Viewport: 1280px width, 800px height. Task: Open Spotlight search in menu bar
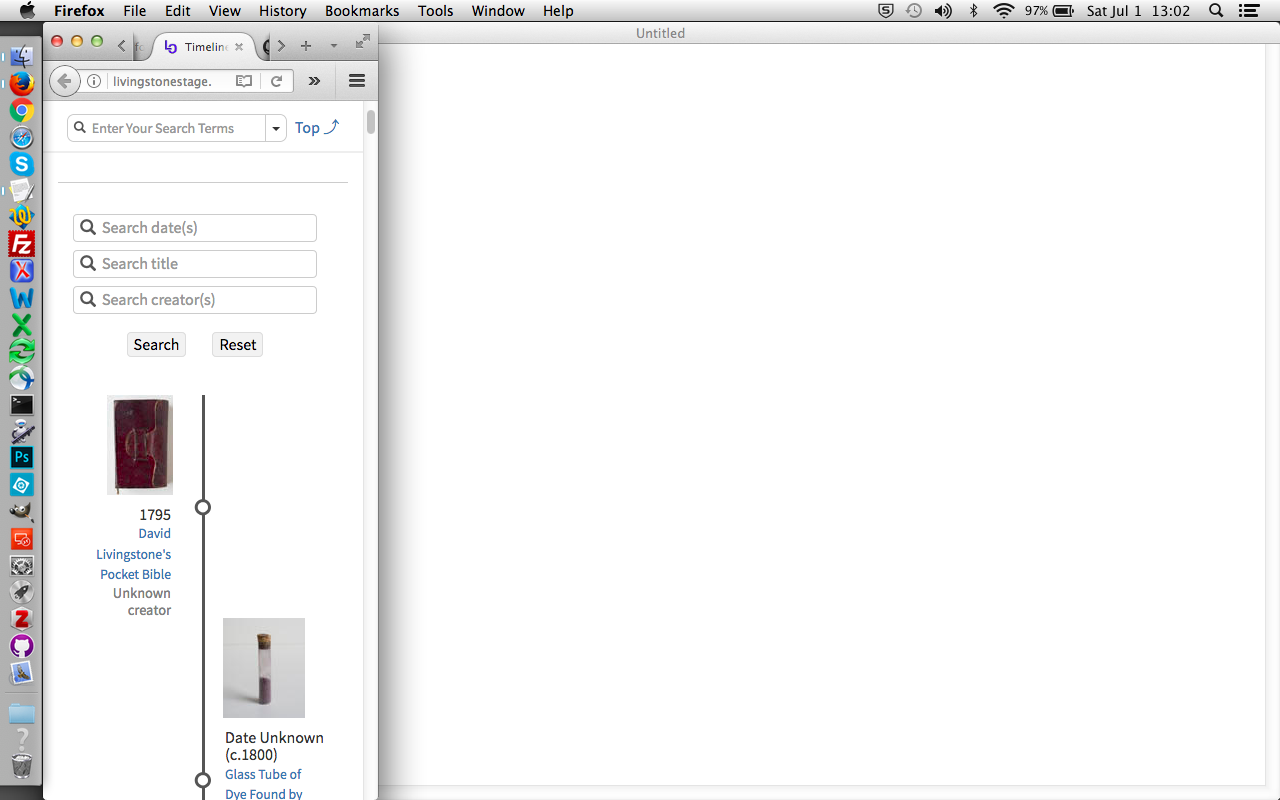click(x=1216, y=11)
